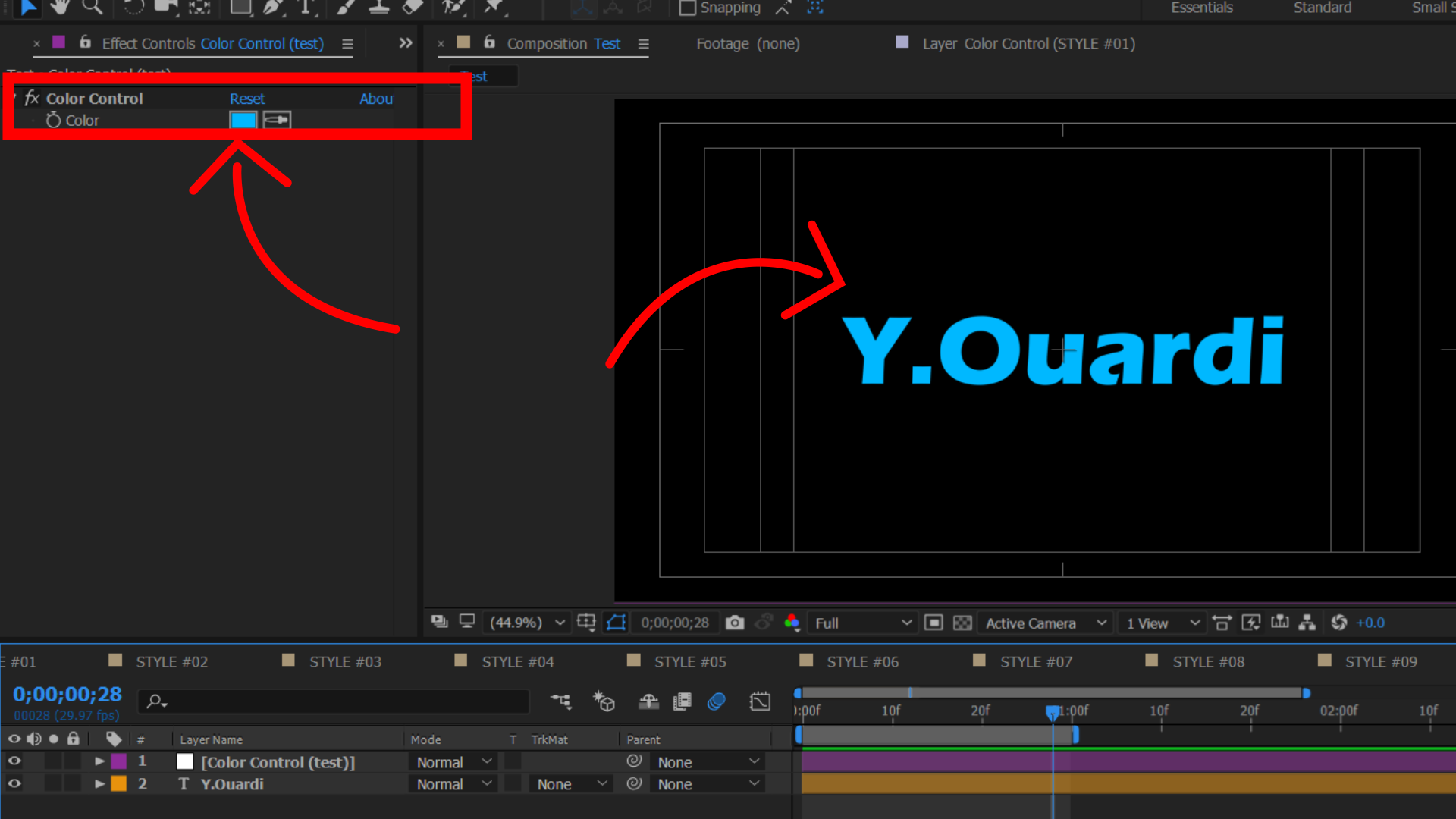This screenshot has height=819, width=1456.
Task: Select the Pen tool
Action: click(x=272, y=8)
